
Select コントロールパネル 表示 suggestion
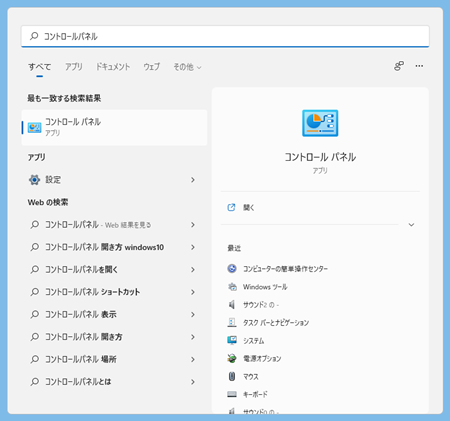point(114,314)
